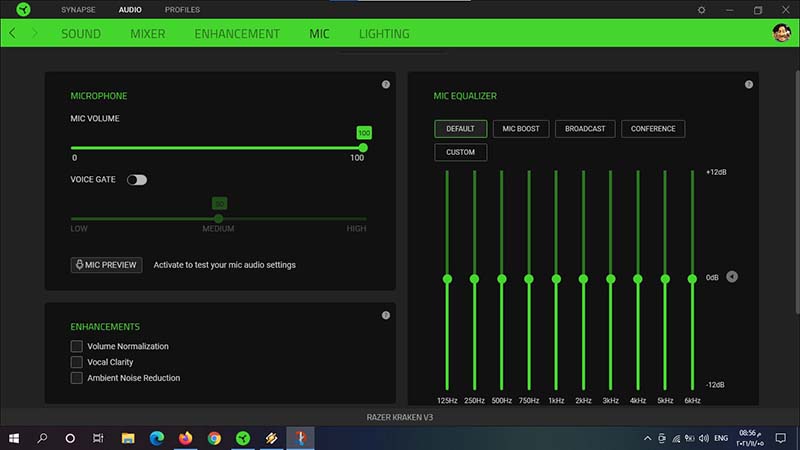Choose the Mic Boost preset
Viewport: 800px width, 450px height.
520,129
